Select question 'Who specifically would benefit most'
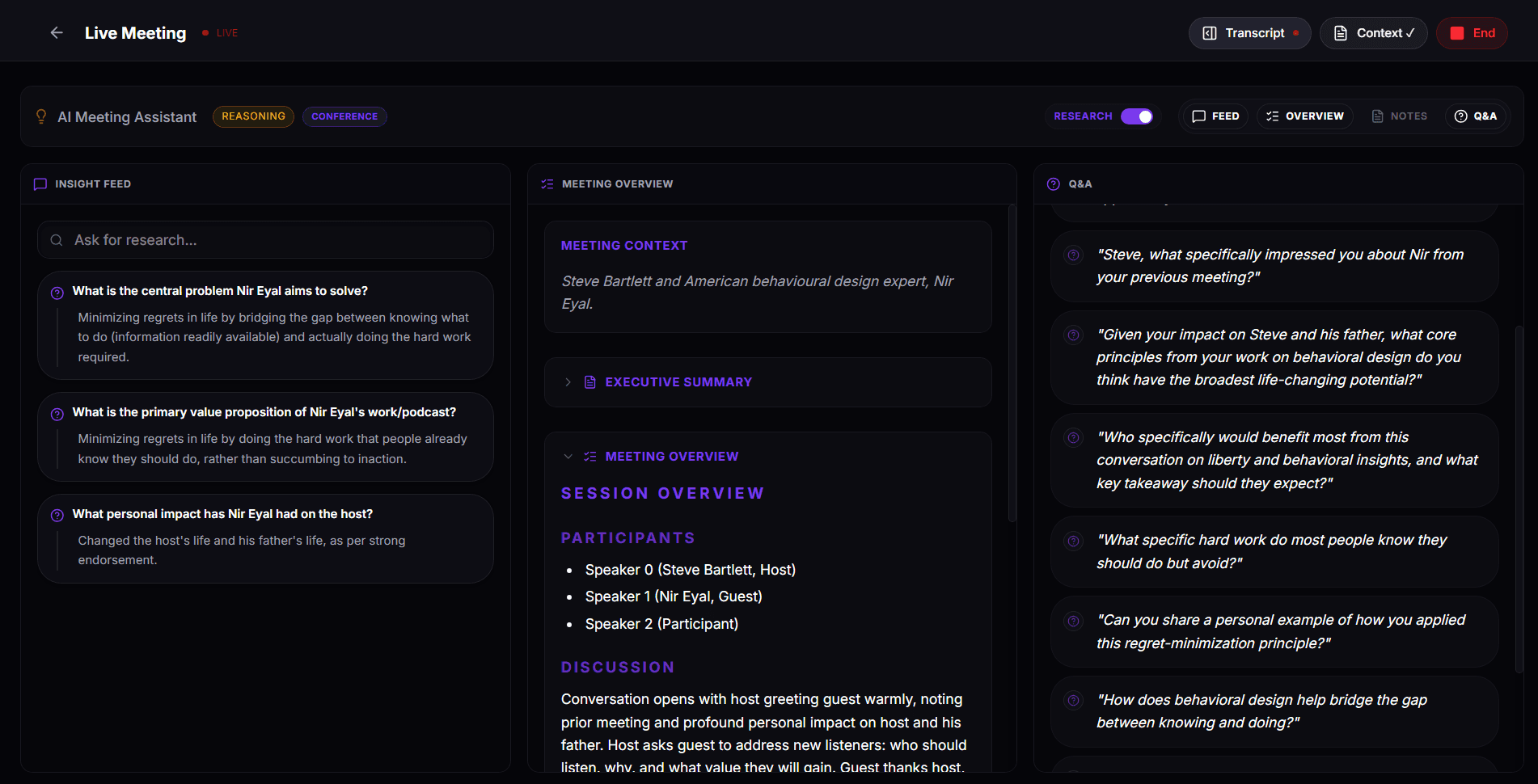1538x784 pixels. tap(1274, 460)
